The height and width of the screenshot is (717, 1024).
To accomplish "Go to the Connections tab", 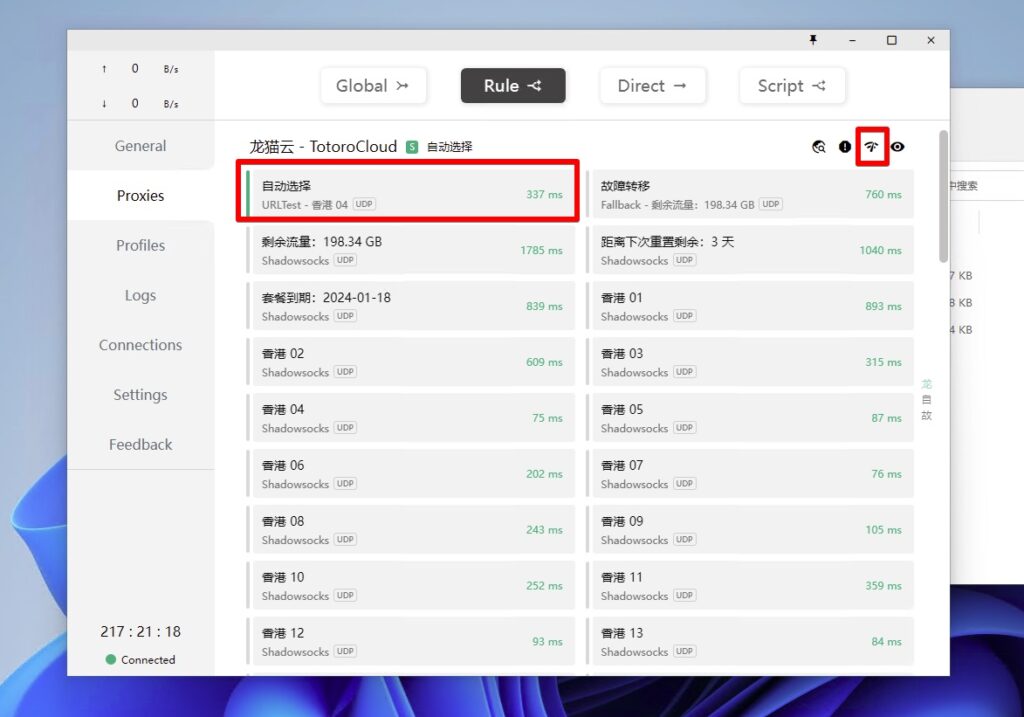I will (140, 345).
